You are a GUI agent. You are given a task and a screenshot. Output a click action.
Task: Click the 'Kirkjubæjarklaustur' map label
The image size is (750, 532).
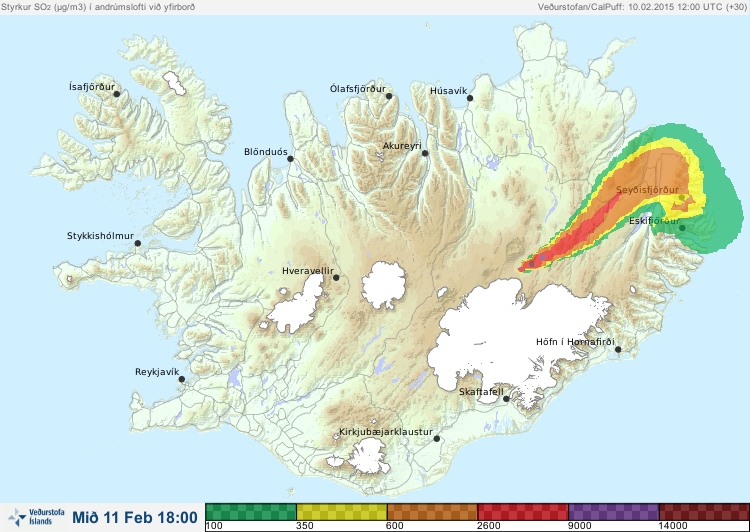(386, 432)
